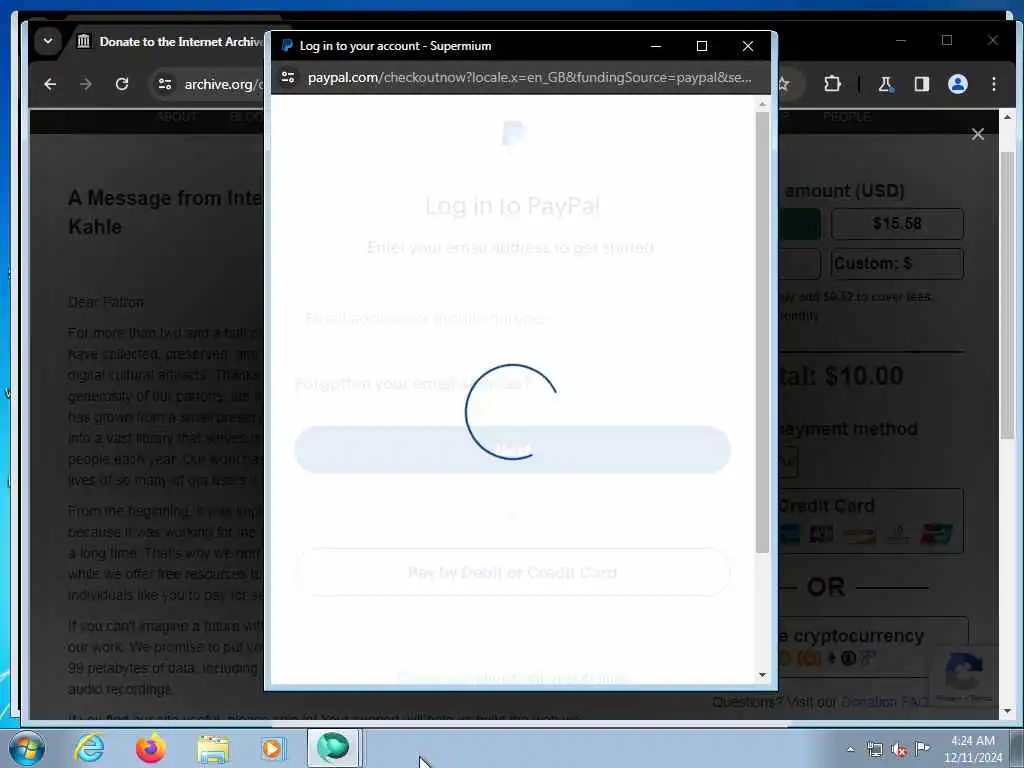The width and height of the screenshot is (1024, 768).
Task: Go back in the archive.org browser window
Action: [x=50, y=84]
